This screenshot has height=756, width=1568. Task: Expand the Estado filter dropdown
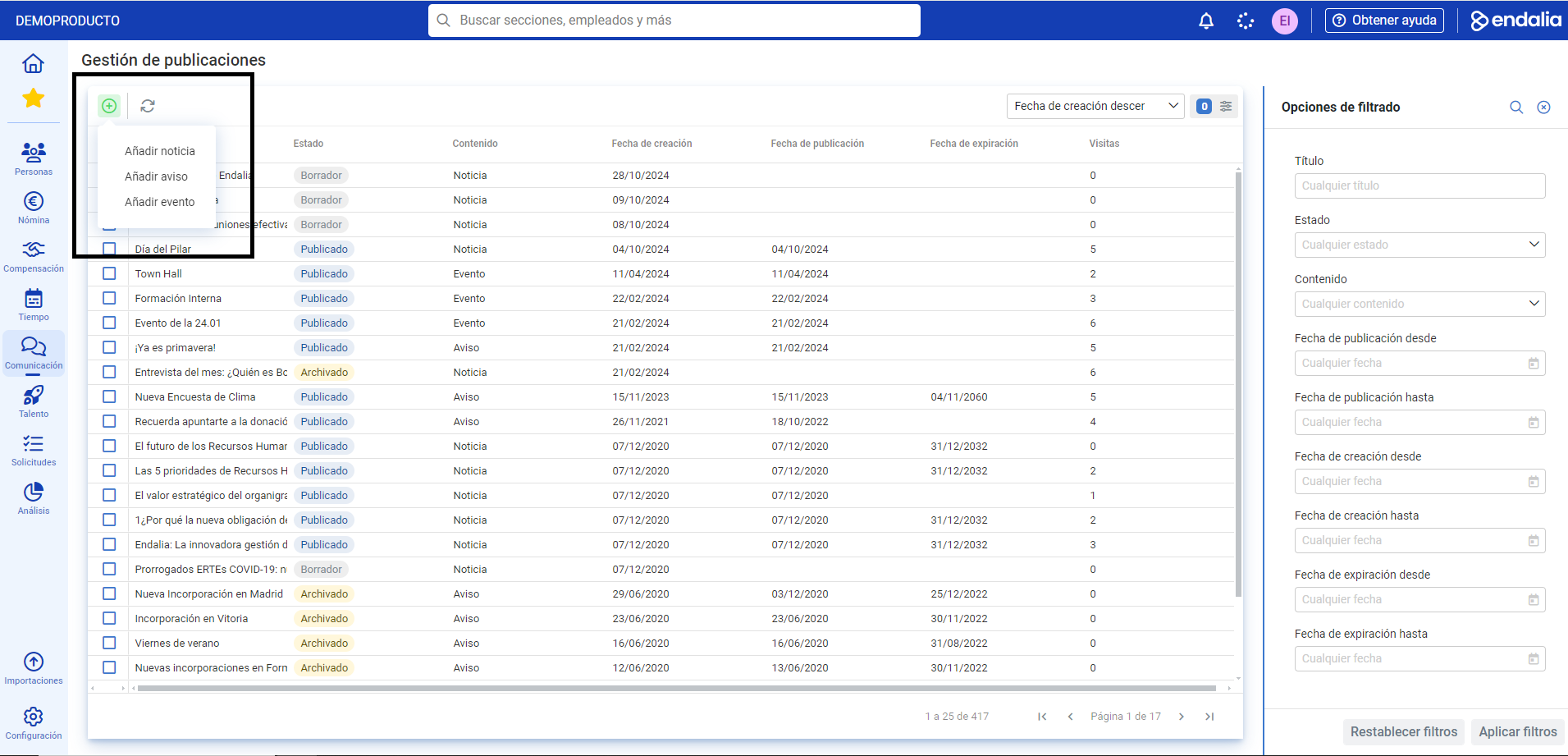tap(1419, 245)
